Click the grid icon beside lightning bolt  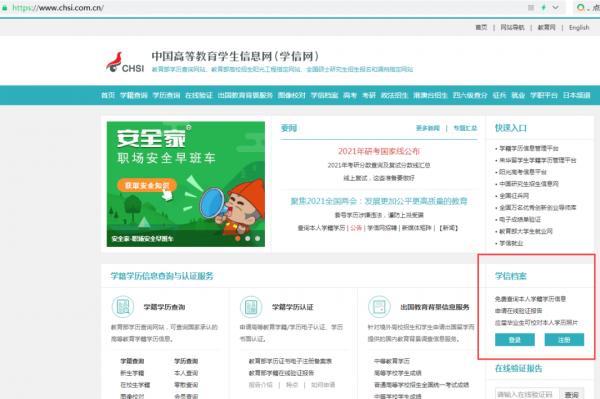click(x=531, y=7)
